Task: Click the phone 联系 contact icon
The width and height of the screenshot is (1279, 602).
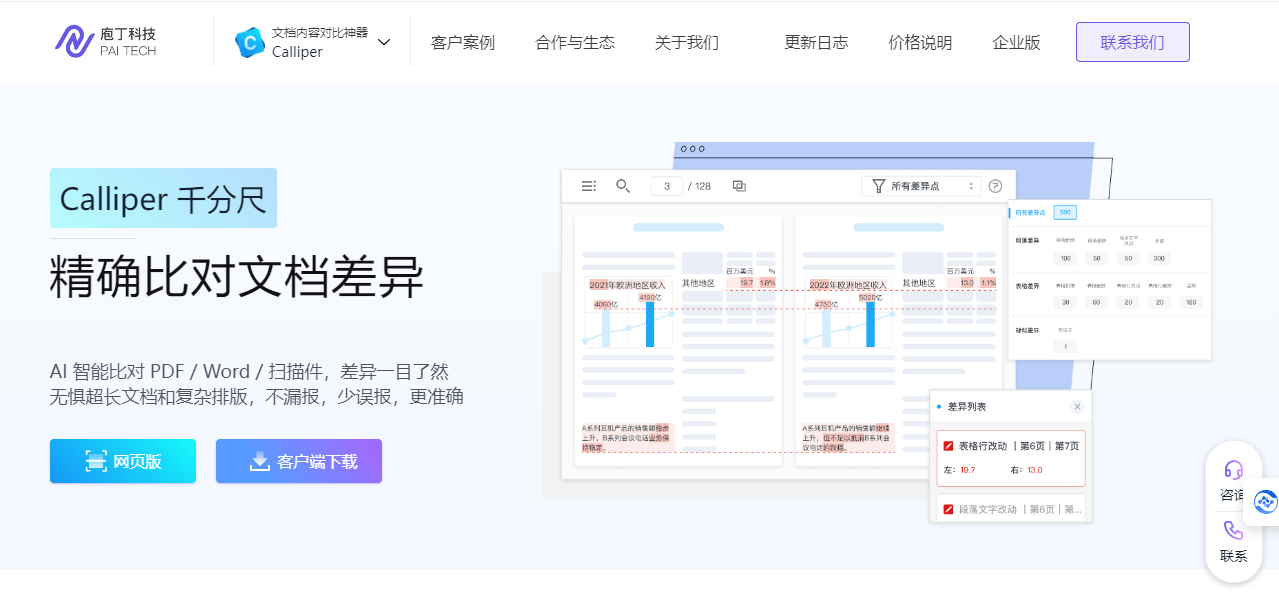Action: (x=1233, y=531)
